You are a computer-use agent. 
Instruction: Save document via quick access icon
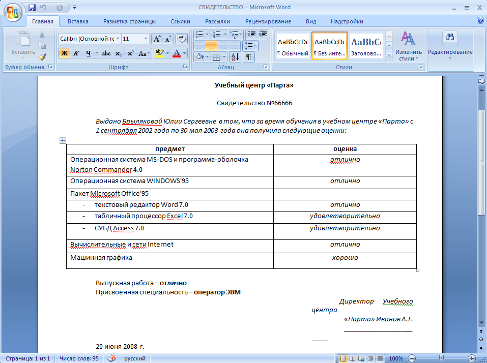tap(32, 7)
